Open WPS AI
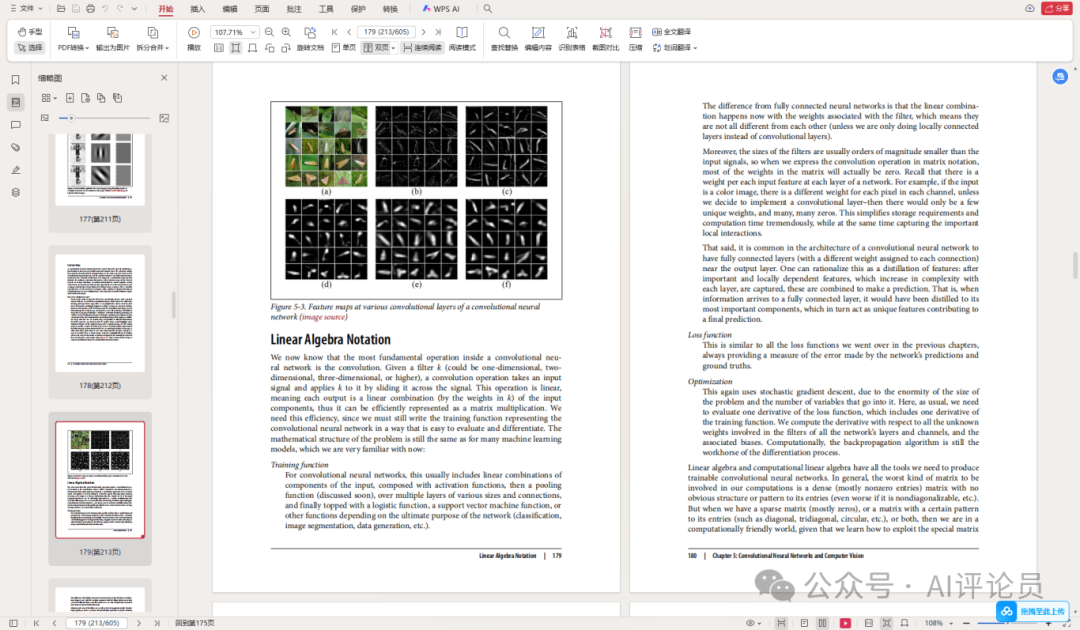The width and height of the screenshot is (1080, 630). pyautogui.click(x=441, y=9)
